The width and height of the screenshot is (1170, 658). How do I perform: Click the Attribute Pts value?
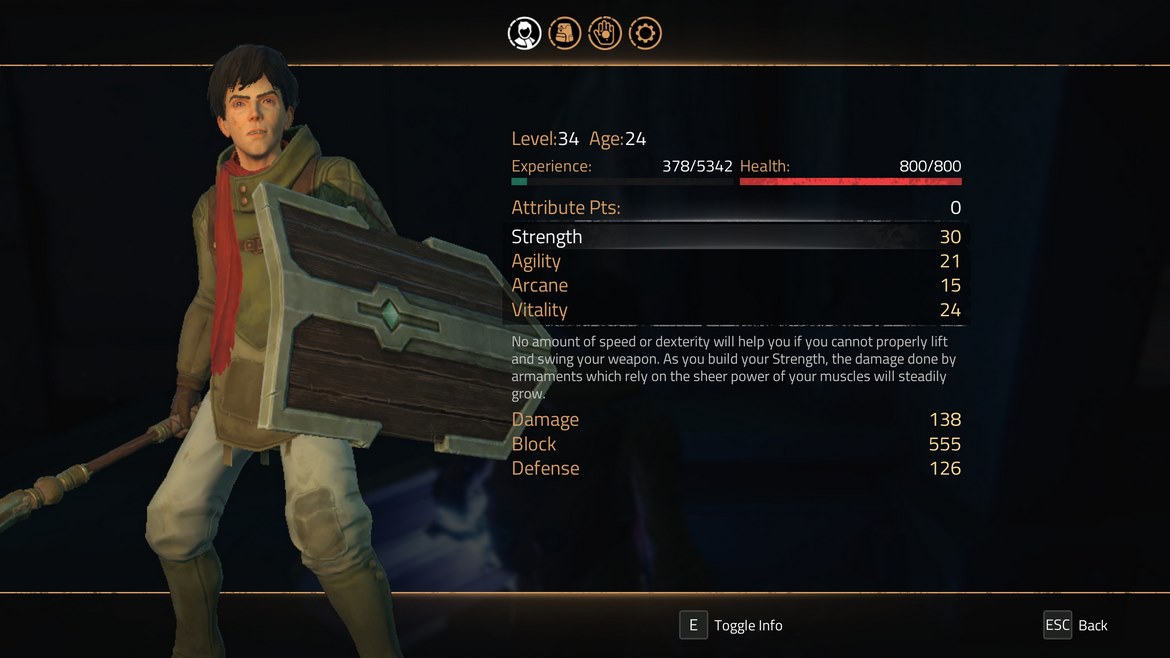pos(955,207)
